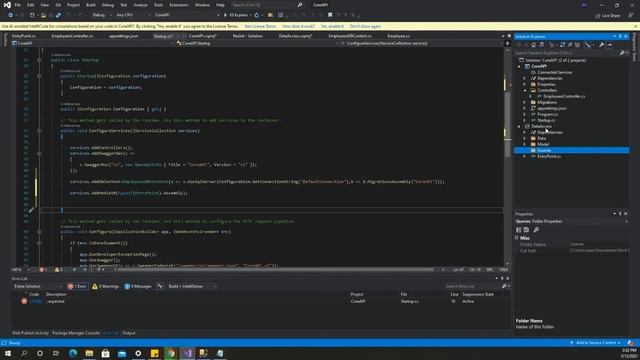640x360 pixels.
Task: Select Startup.cs in Solution Explorer
Action: point(546,120)
